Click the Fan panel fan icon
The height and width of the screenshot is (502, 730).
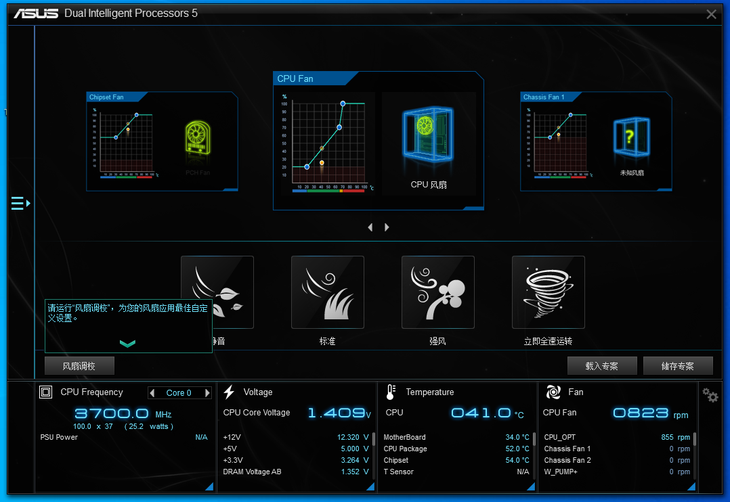tap(553, 392)
